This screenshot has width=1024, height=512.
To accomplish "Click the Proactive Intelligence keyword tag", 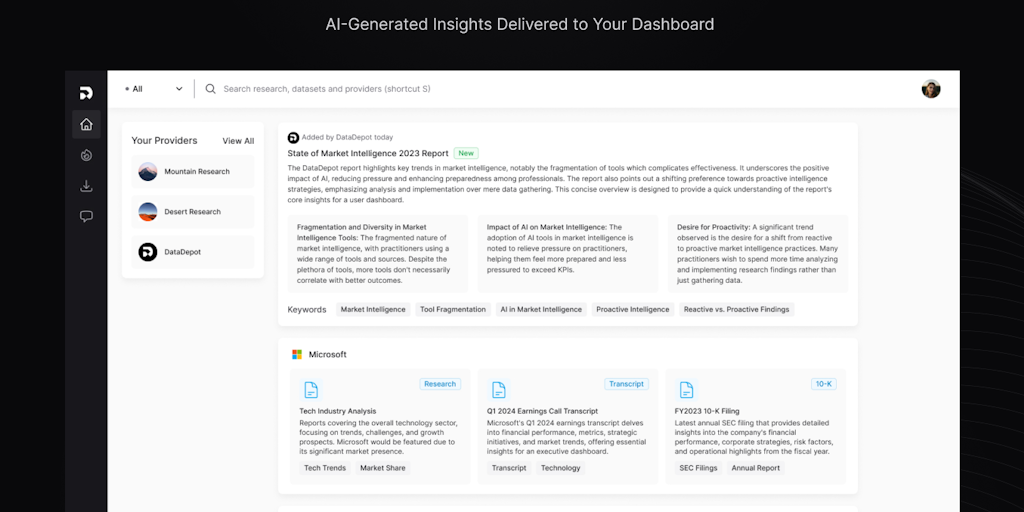I will (x=632, y=309).
